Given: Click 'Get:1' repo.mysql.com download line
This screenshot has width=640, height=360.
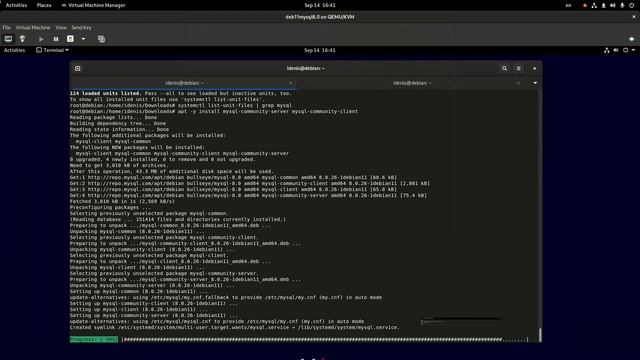Looking at the screenshot, I should 233,178.
